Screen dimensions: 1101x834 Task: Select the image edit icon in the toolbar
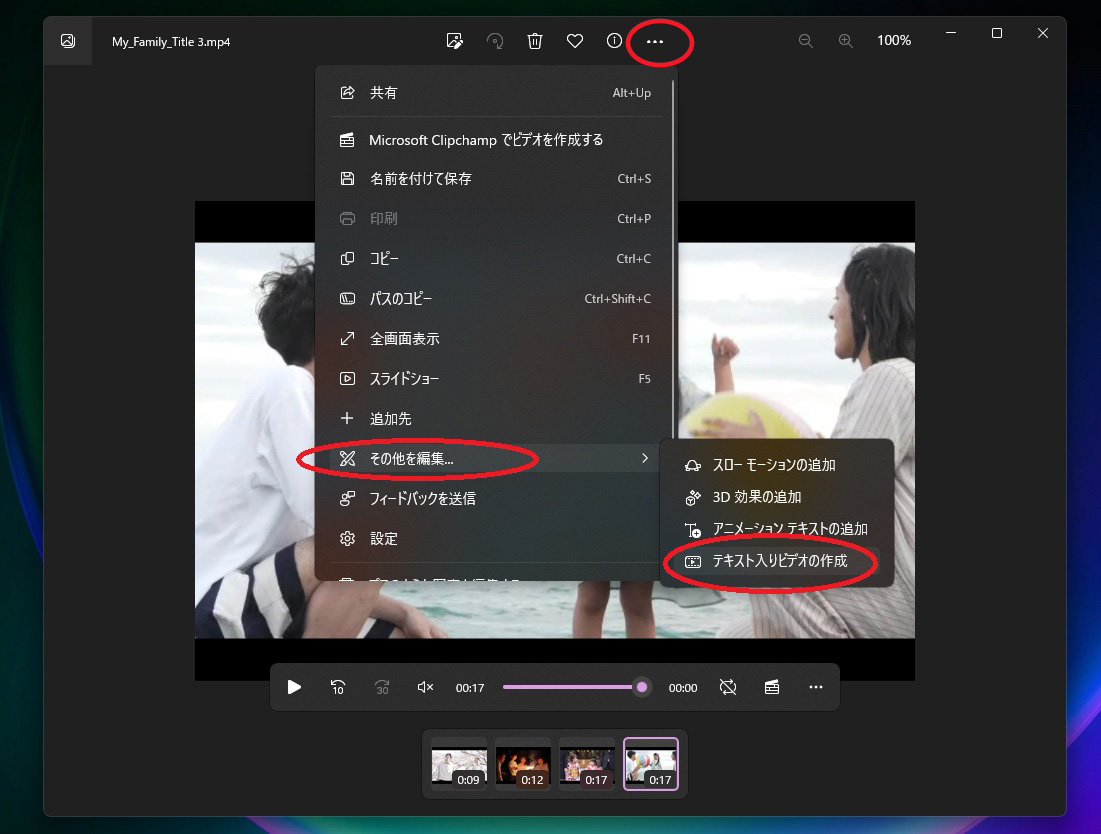tap(455, 41)
